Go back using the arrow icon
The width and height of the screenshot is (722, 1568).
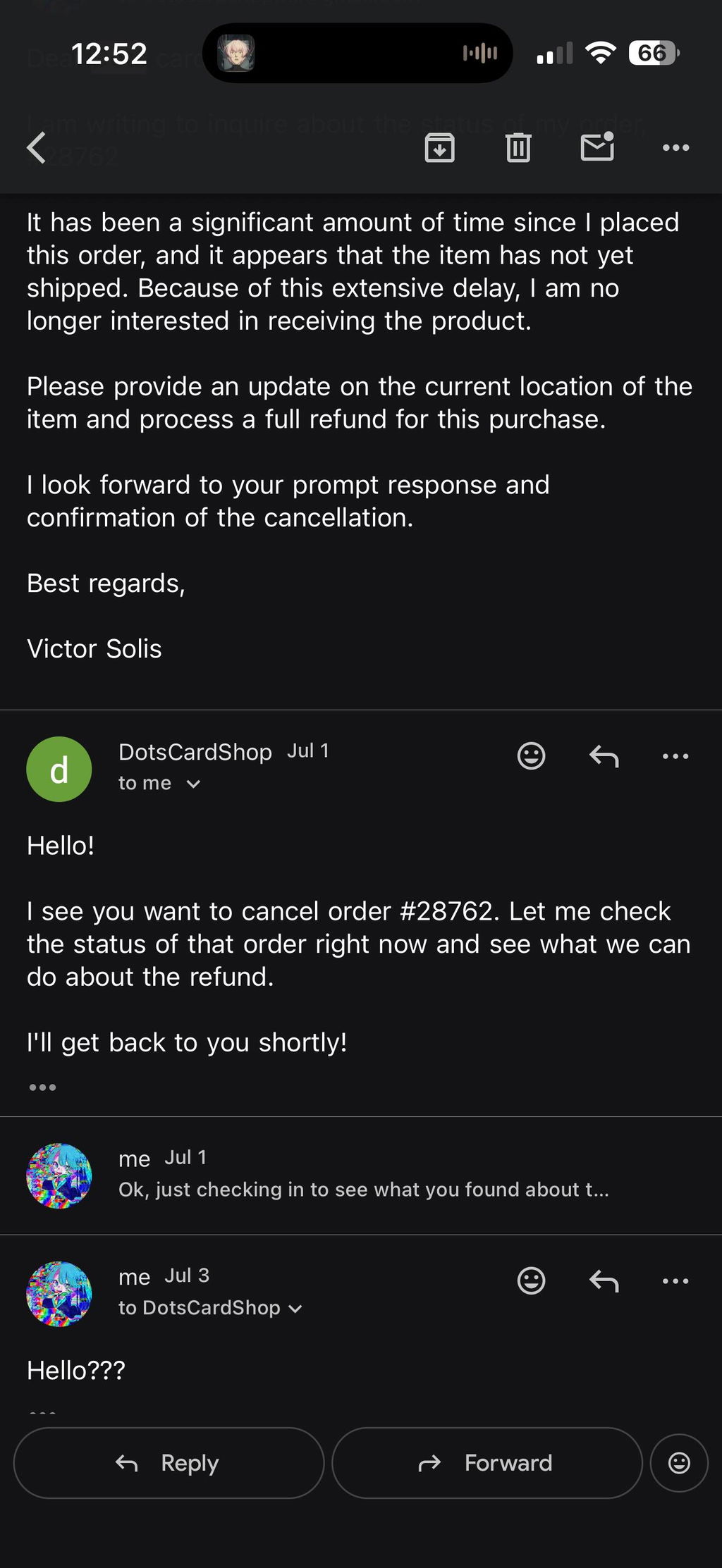pos(37,148)
